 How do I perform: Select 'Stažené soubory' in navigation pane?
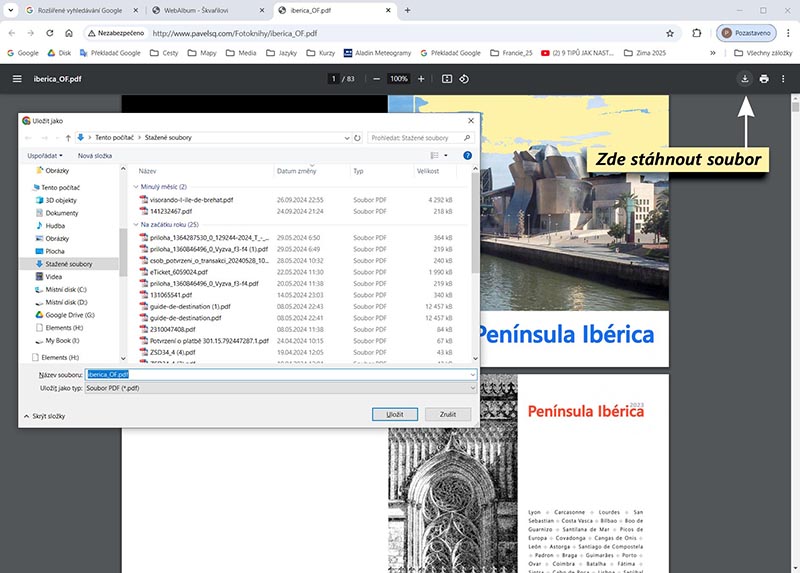click(x=68, y=264)
